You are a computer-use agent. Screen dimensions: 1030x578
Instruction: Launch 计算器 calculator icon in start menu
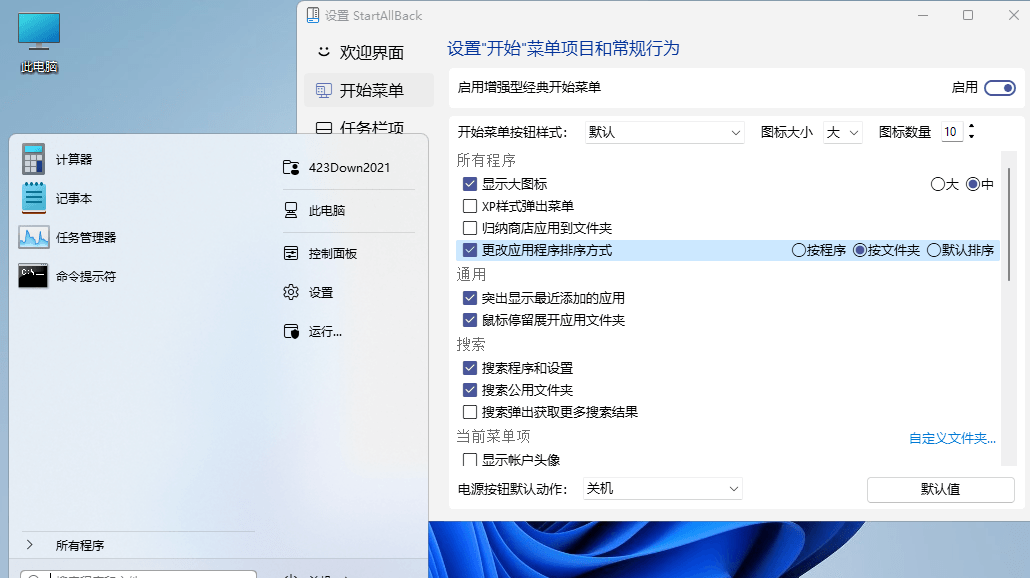34,159
